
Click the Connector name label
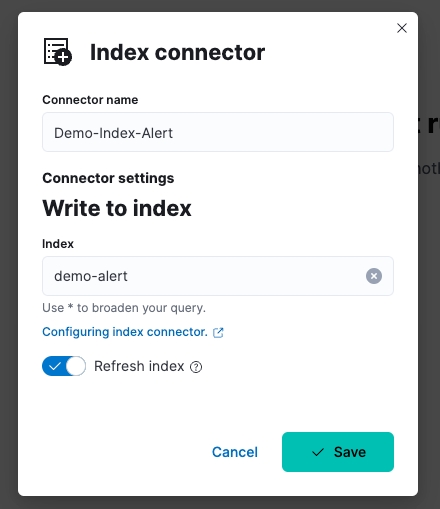point(90,100)
